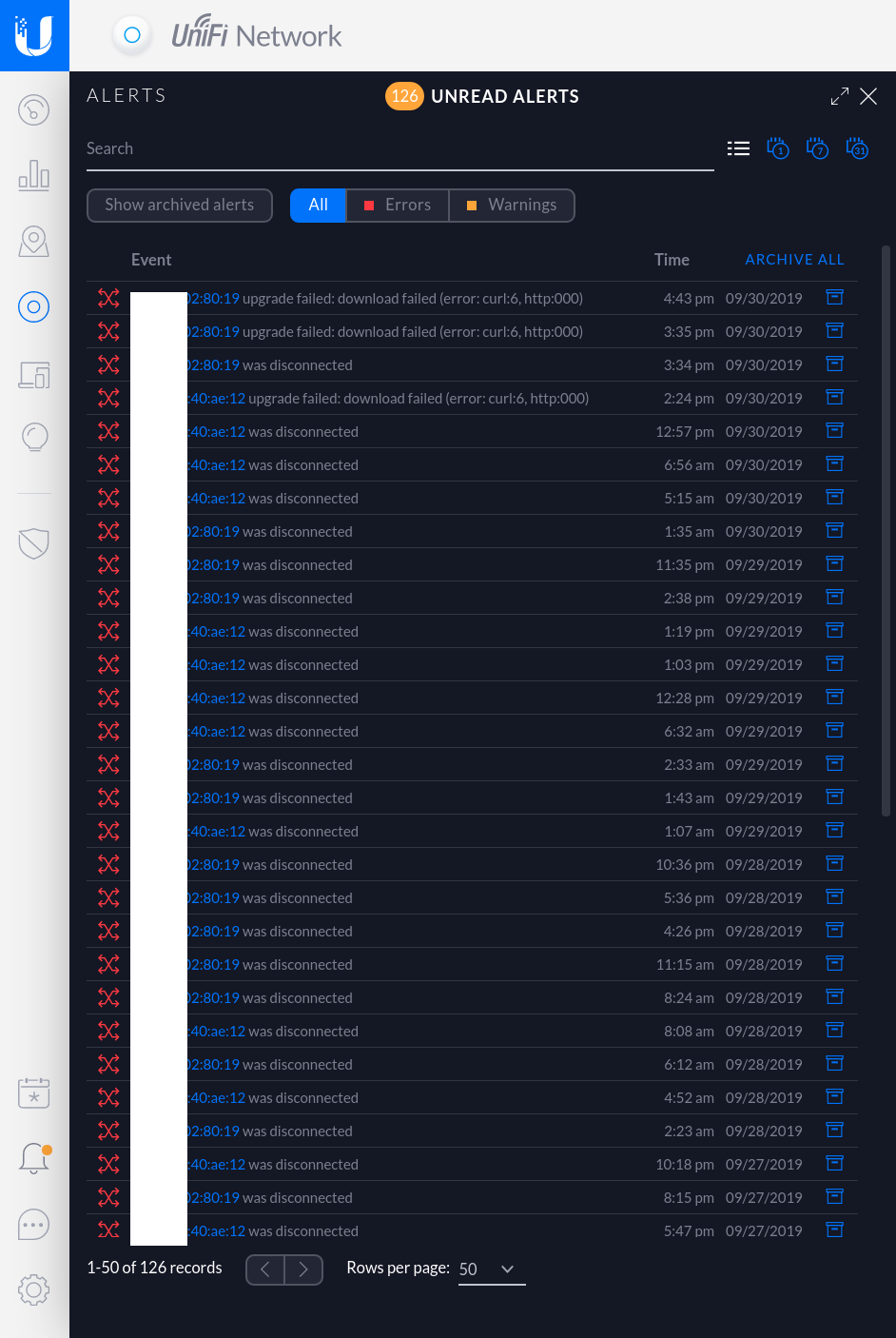
Task: Open the Threat Management shield icon
Action: tap(33, 543)
